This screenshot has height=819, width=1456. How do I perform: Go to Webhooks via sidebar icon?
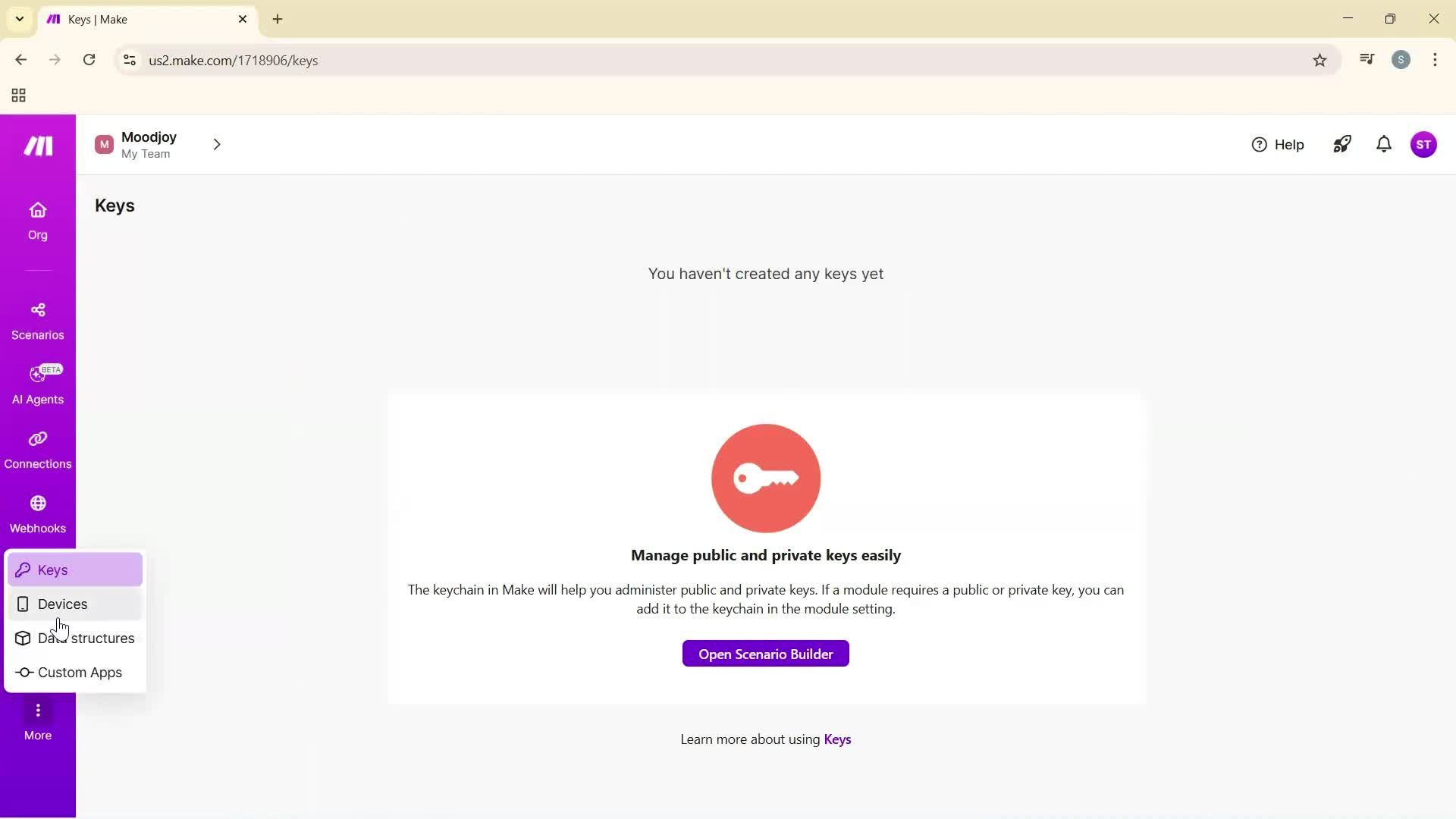37,513
